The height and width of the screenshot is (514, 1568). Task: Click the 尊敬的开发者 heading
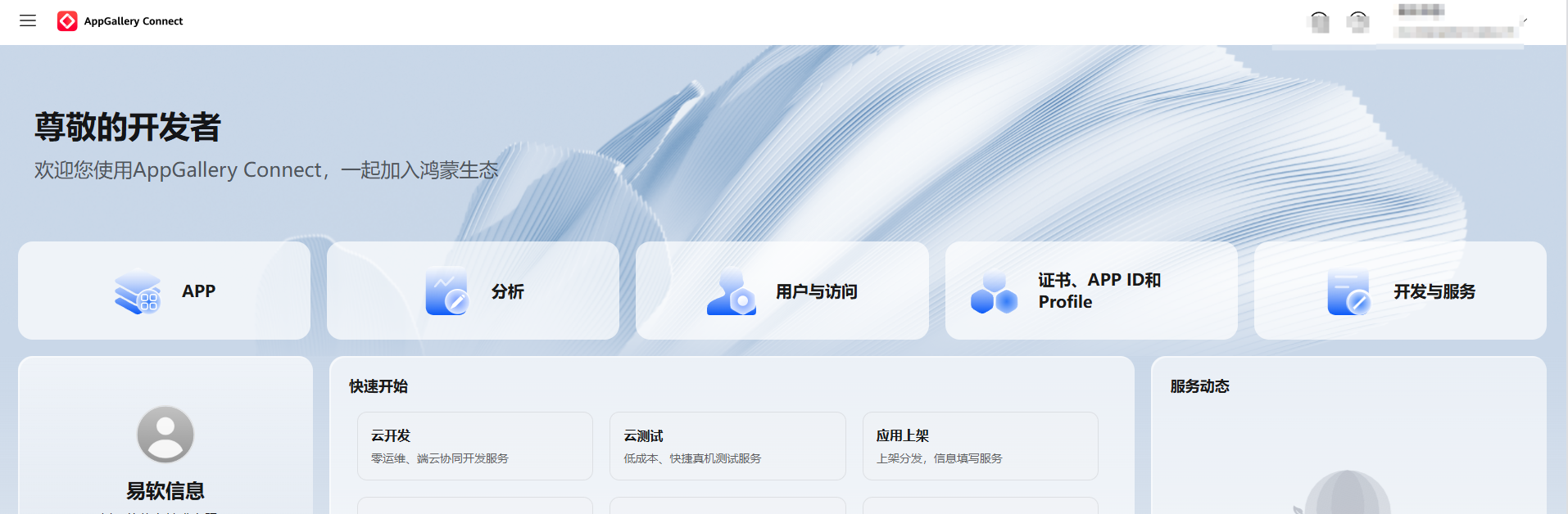(x=128, y=128)
